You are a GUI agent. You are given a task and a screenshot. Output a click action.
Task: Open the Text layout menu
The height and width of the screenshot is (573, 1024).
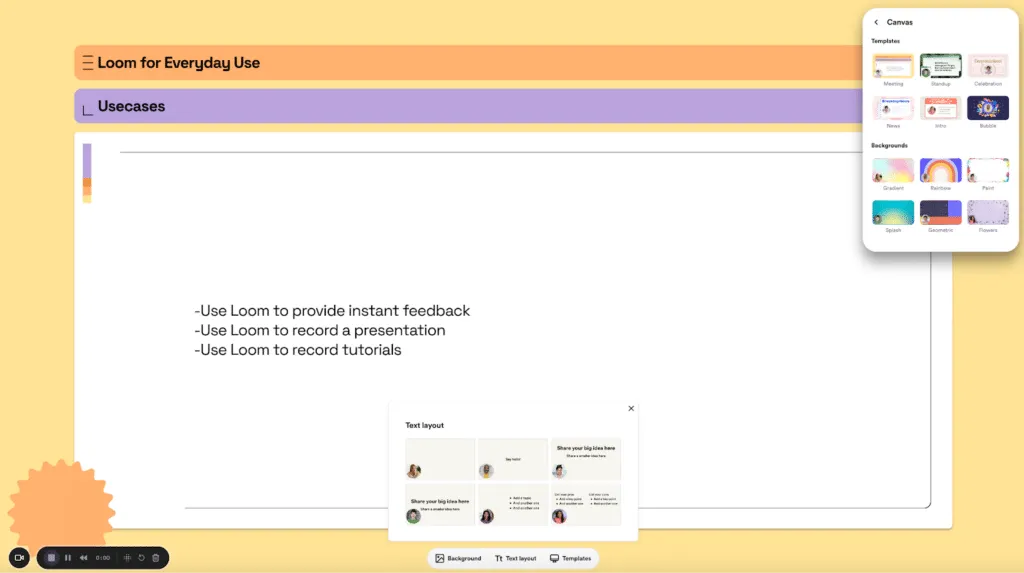pyautogui.click(x=515, y=558)
